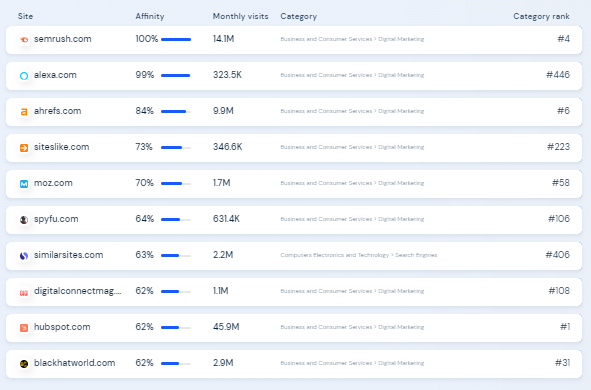Click the ahrefs.com 84% affinity bar

pos(176,111)
